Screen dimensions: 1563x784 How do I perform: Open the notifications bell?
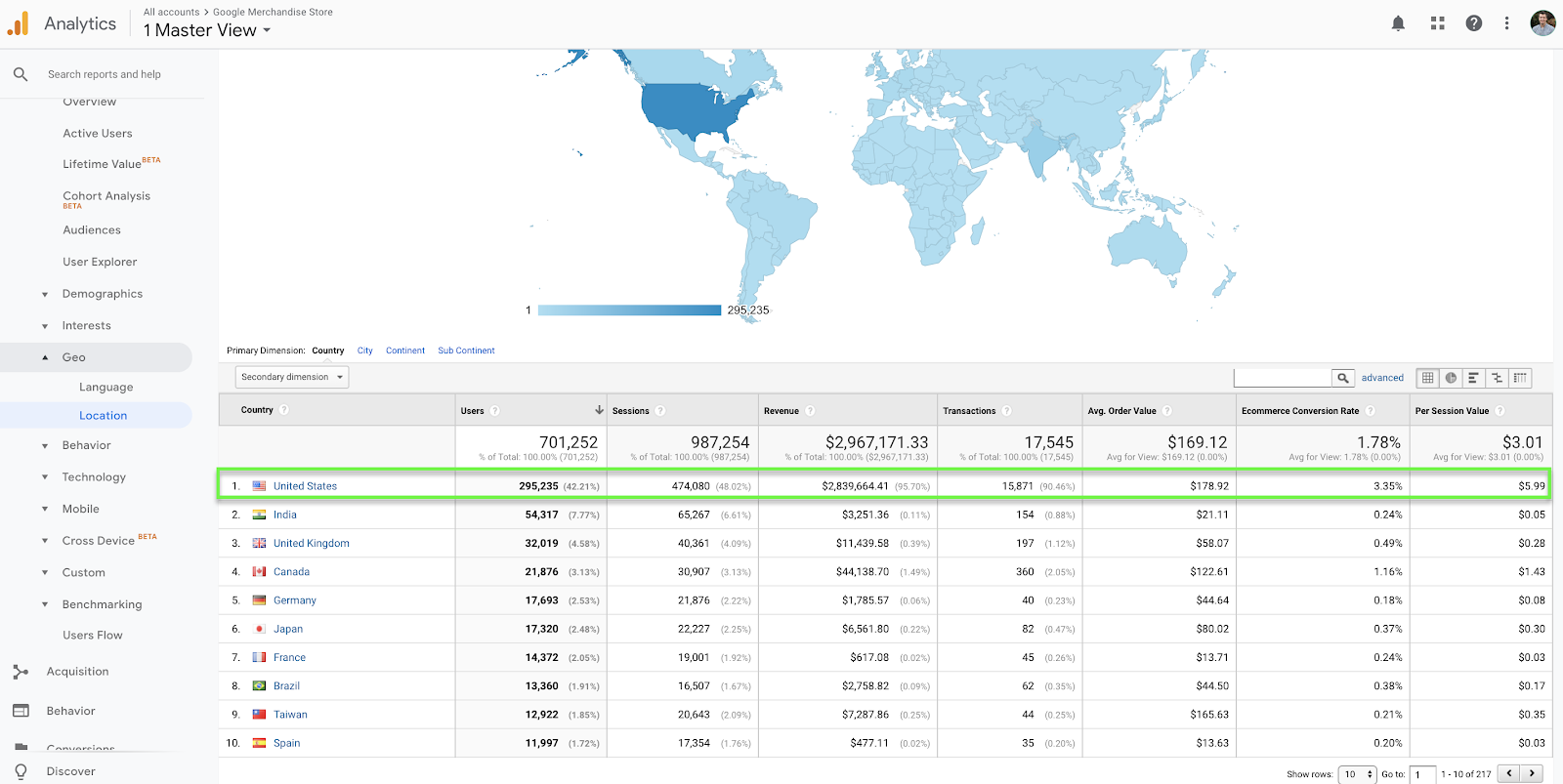pyautogui.click(x=1398, y=23)
